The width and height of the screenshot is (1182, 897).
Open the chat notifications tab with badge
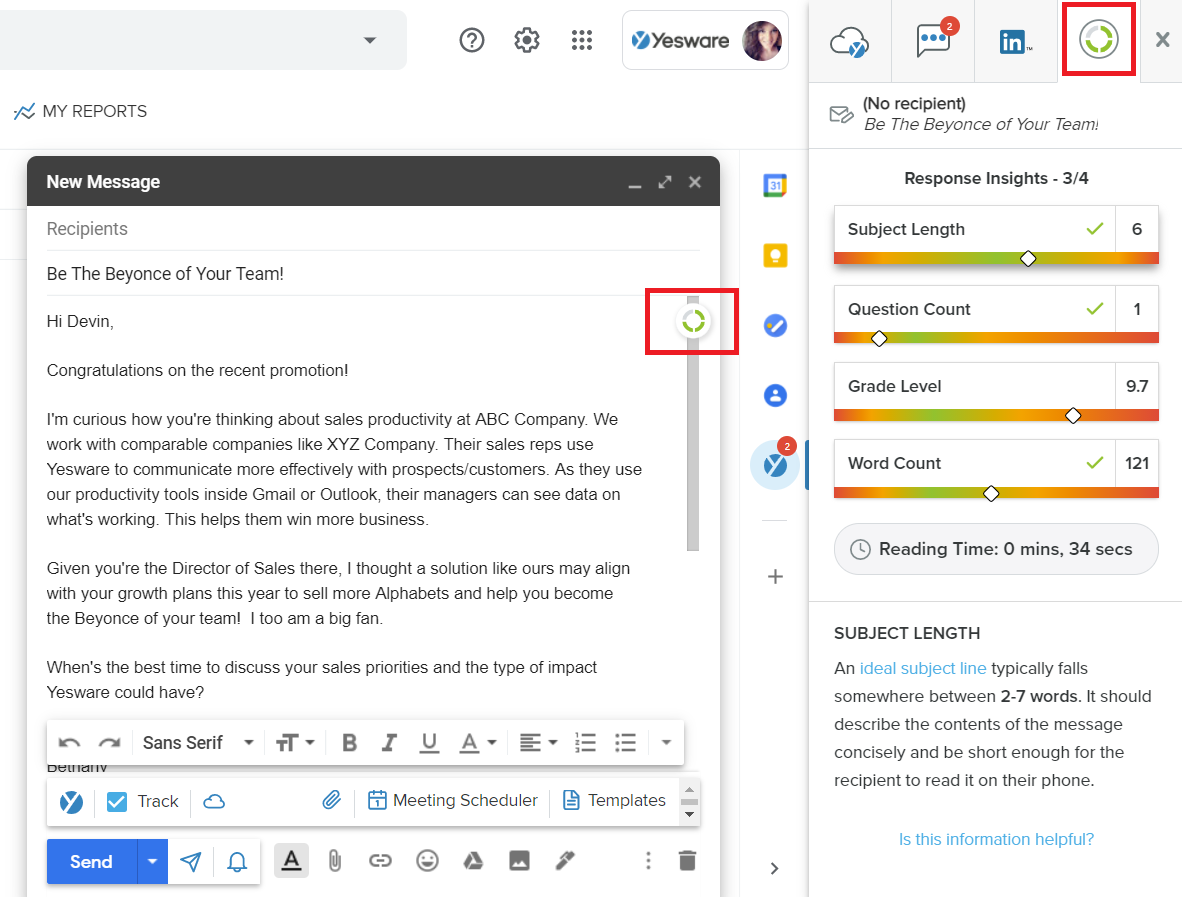(x=935, y=39)
